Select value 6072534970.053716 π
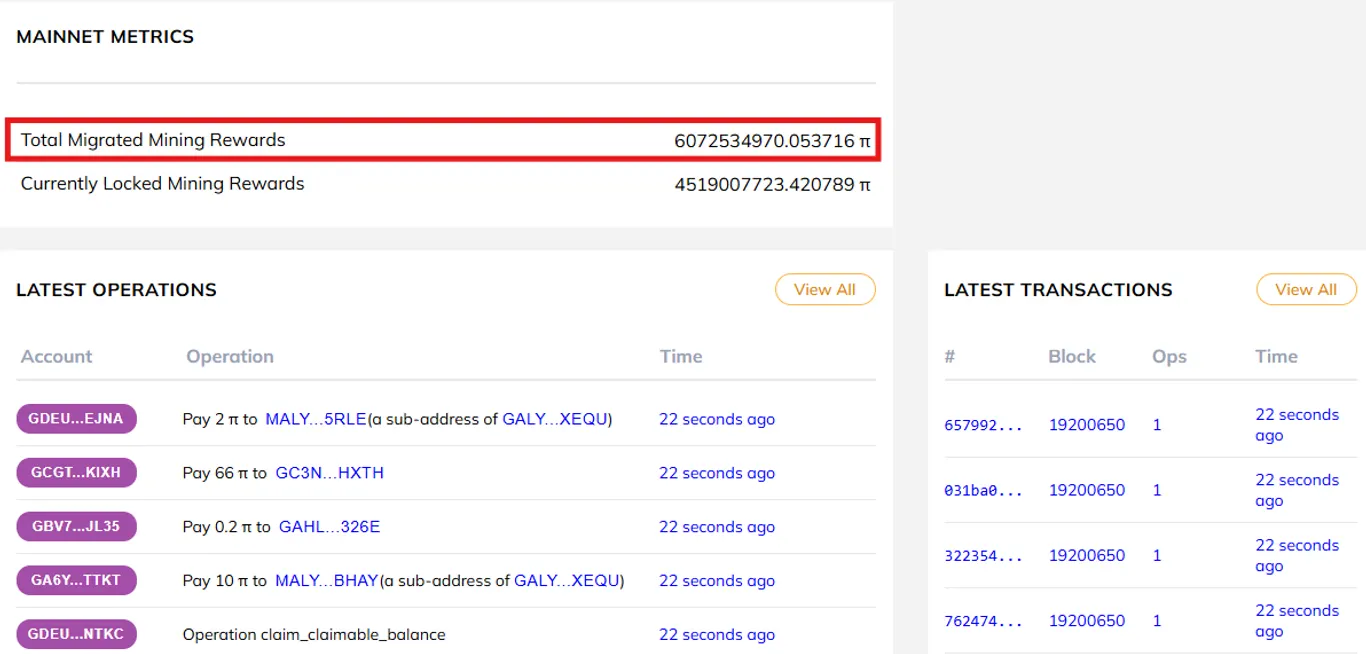The height and width of the screenshot is (654, 1366). point(772,141)
